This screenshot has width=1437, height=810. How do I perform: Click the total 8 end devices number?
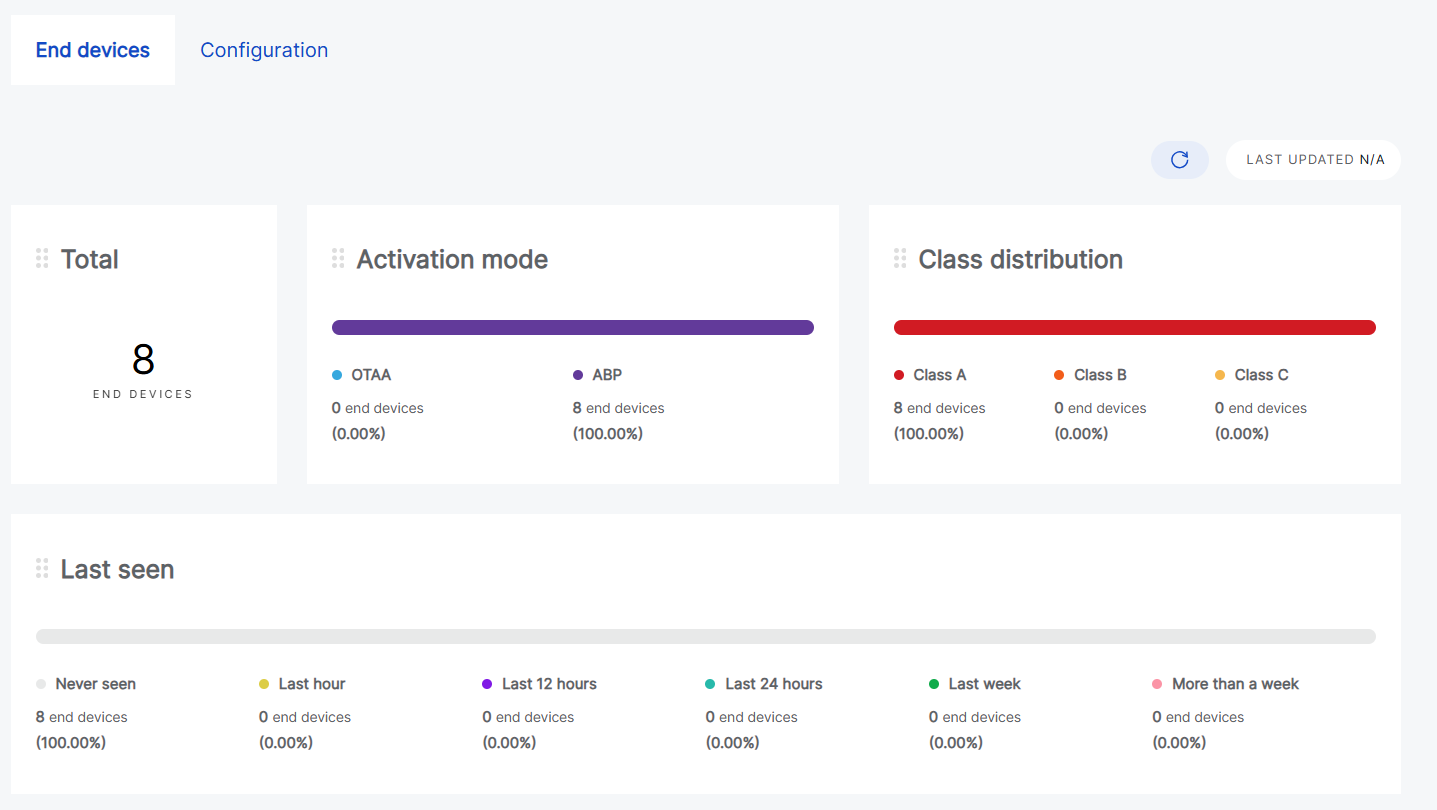(143, 359)
